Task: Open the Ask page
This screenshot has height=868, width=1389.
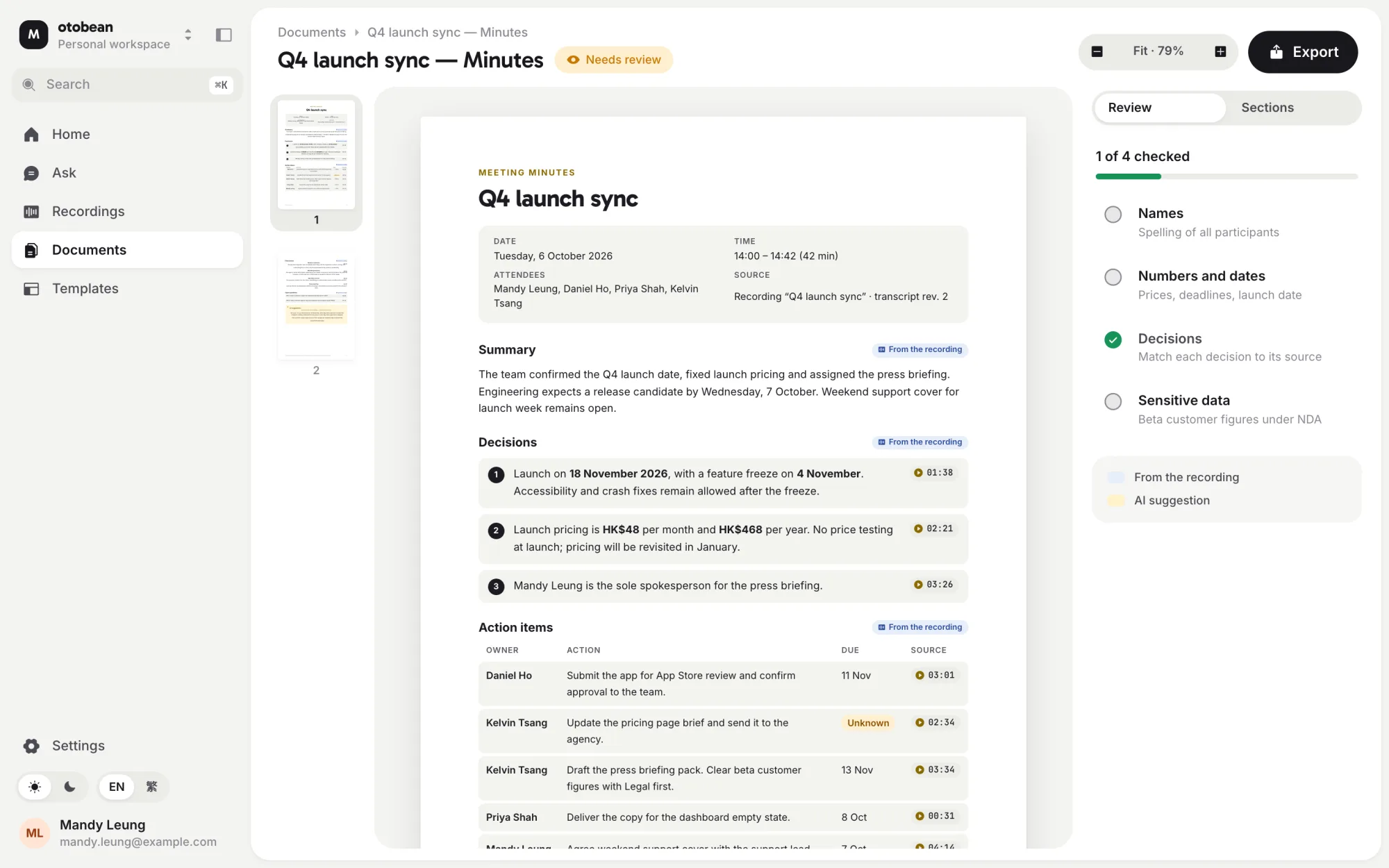Action: pyautogui.click(x=128, y=173)
